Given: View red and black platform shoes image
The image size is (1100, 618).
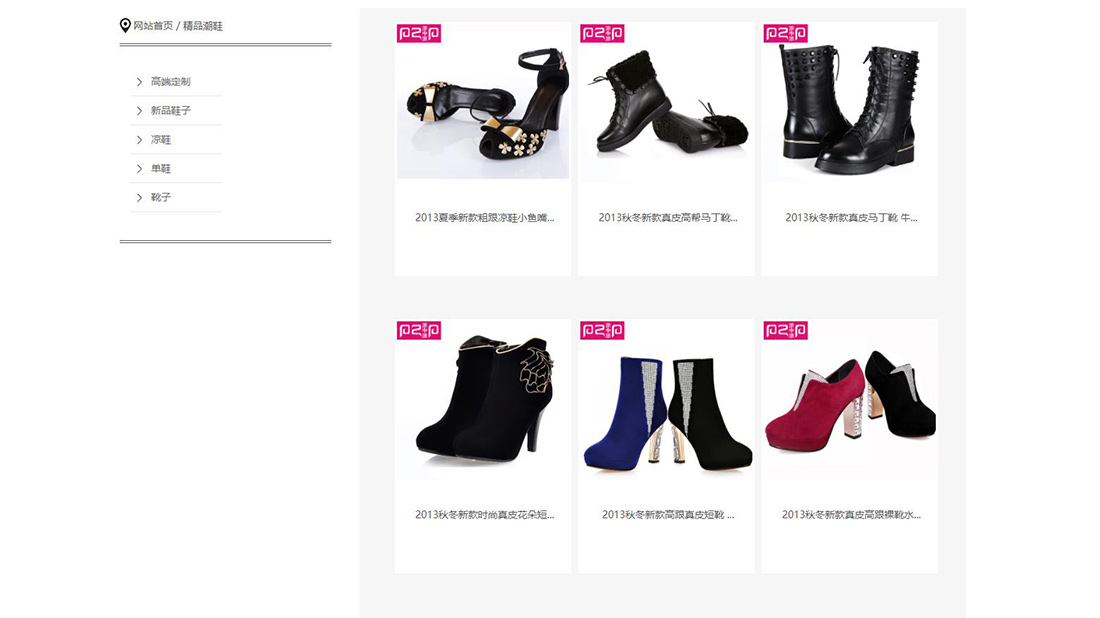Looking at the screenshot, I should (x=850, y=400).
